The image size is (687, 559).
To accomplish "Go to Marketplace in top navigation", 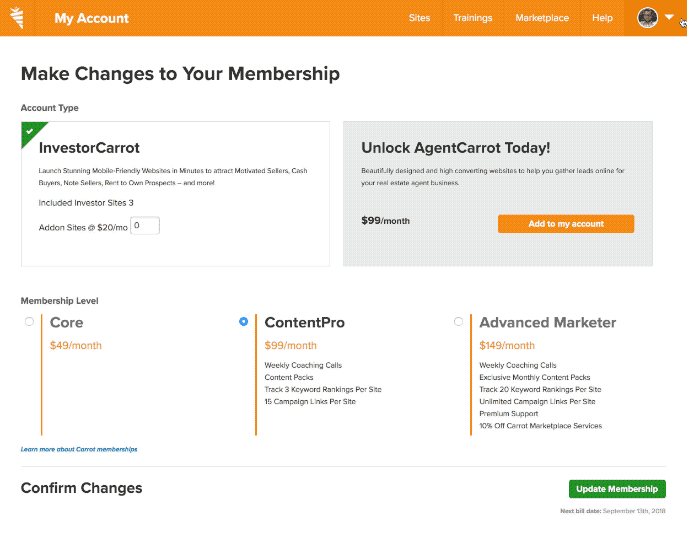I will (542, 18).
